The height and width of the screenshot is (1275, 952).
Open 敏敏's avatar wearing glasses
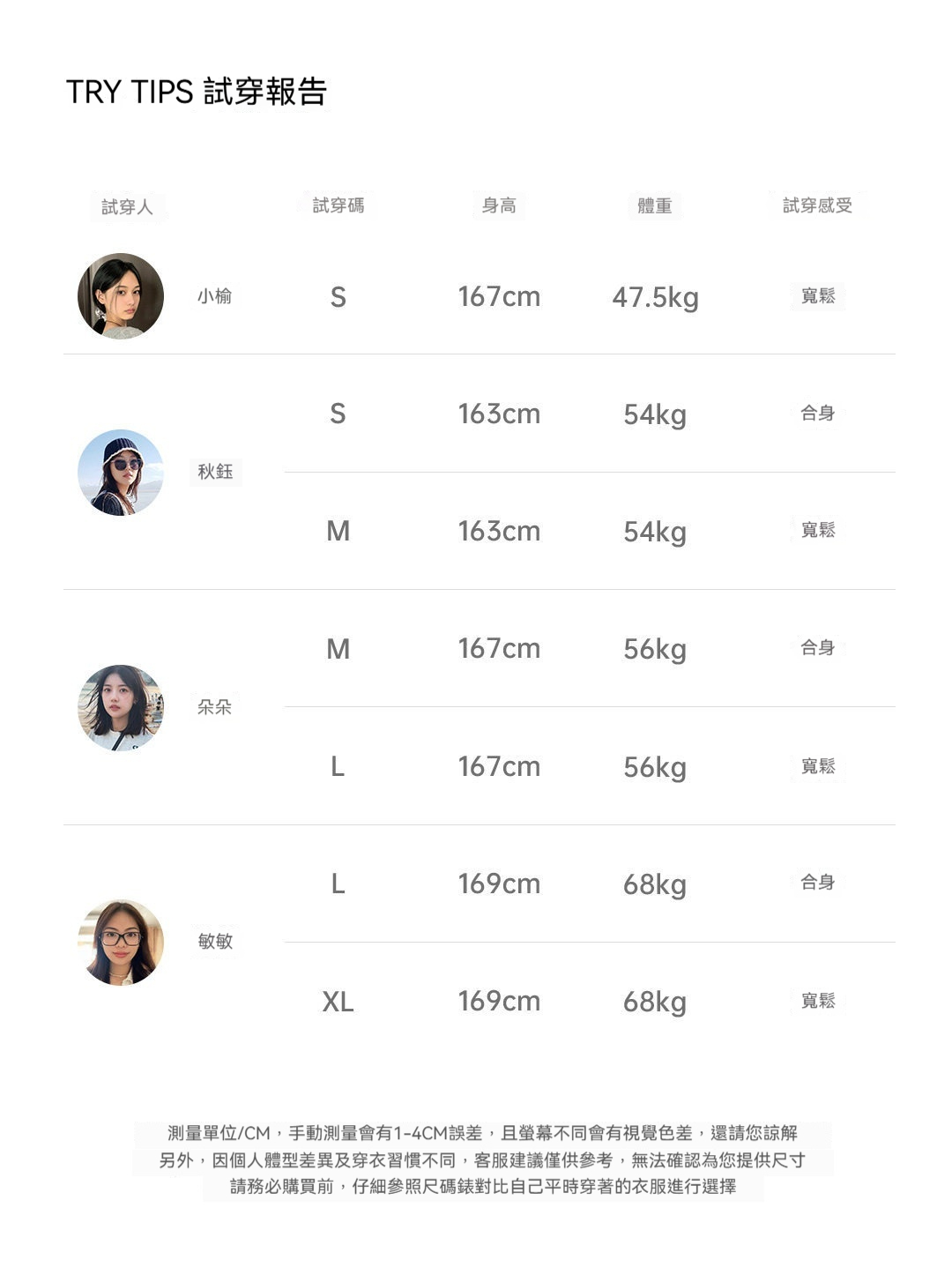[121, 942]
